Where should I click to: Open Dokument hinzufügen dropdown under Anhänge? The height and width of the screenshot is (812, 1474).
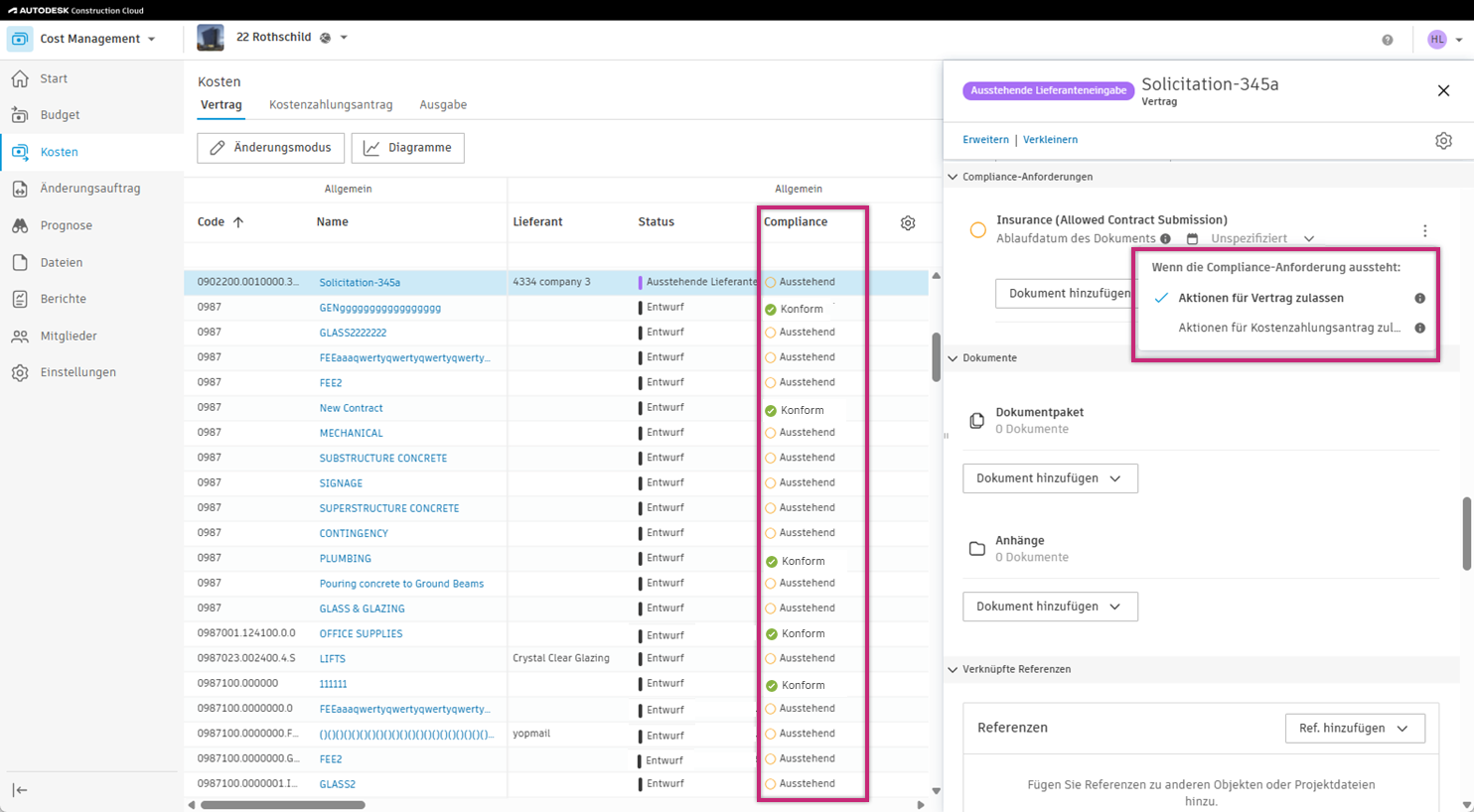tap(1050, 607)
